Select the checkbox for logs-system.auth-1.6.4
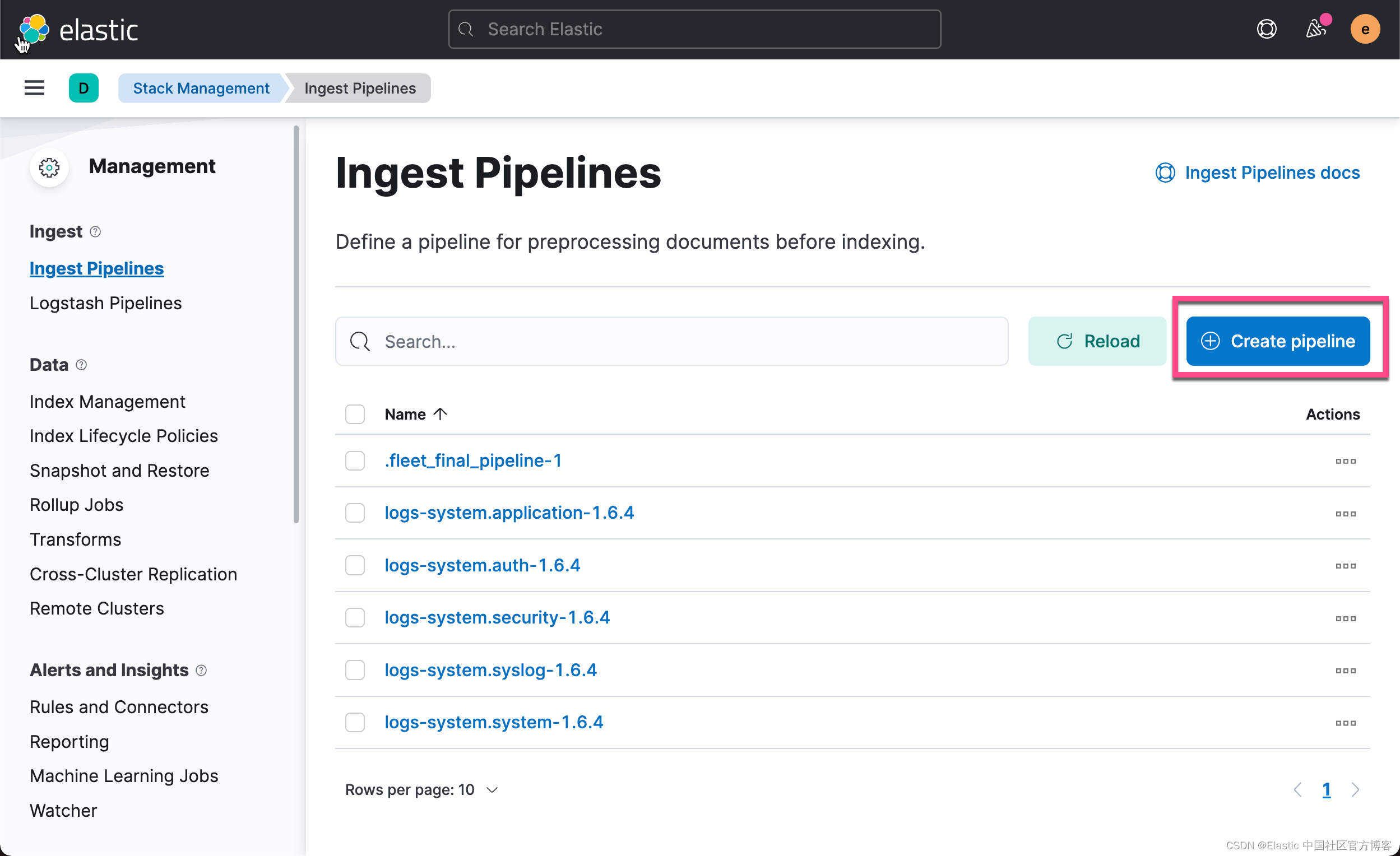Viewport: 1400px width, 856px height. [x=355, y=565]
